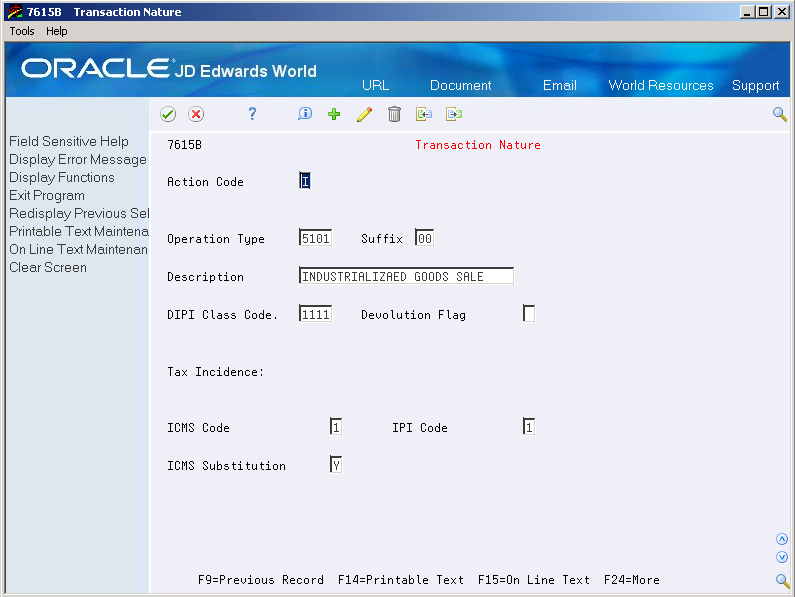Click the IPI Code field

pos(529,427)
